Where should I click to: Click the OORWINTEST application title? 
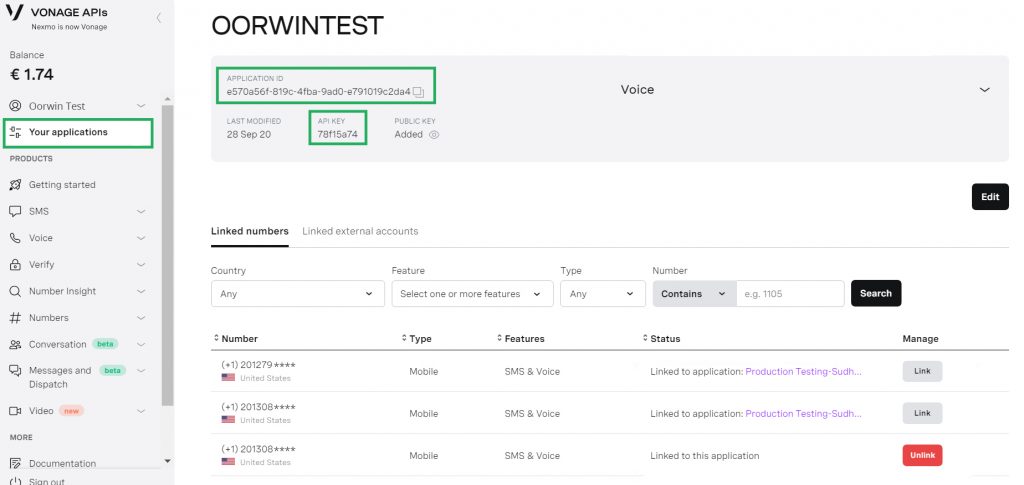297,25
